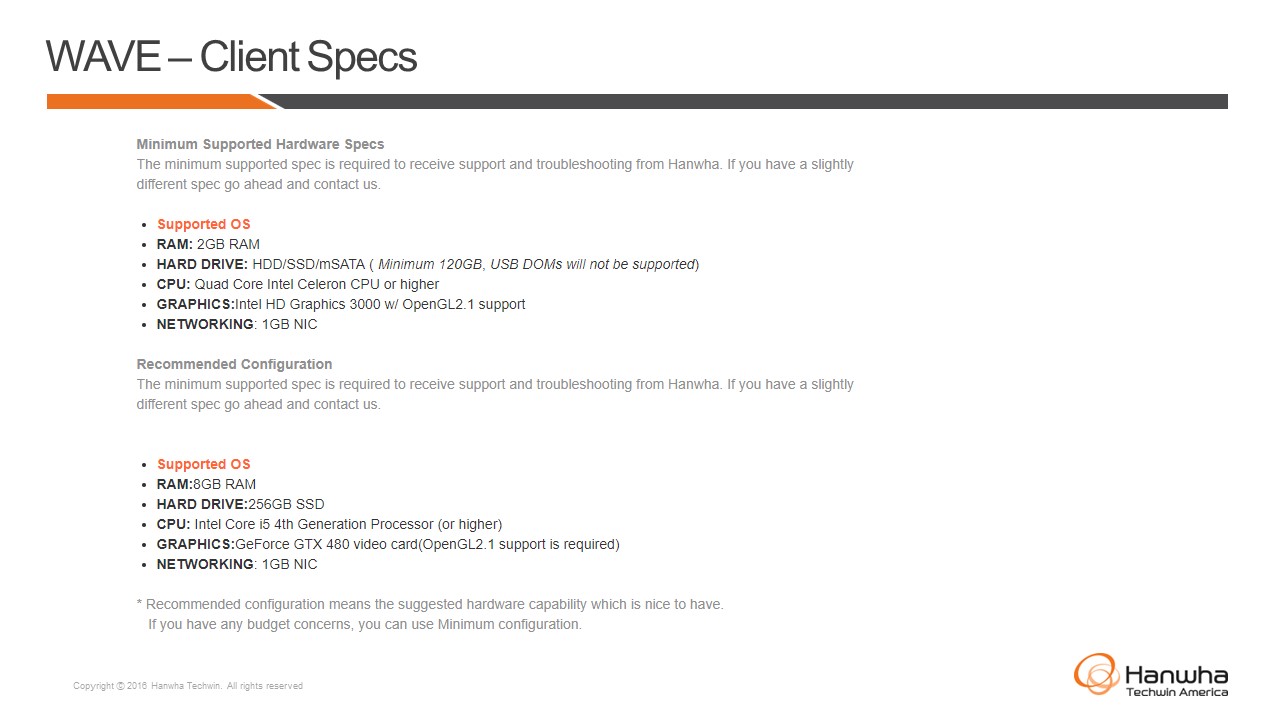Open the Supported OS link under Minimum Specs
This screenshot has width=1280, height=720.
pyautogui.click(x=204, y=224)
